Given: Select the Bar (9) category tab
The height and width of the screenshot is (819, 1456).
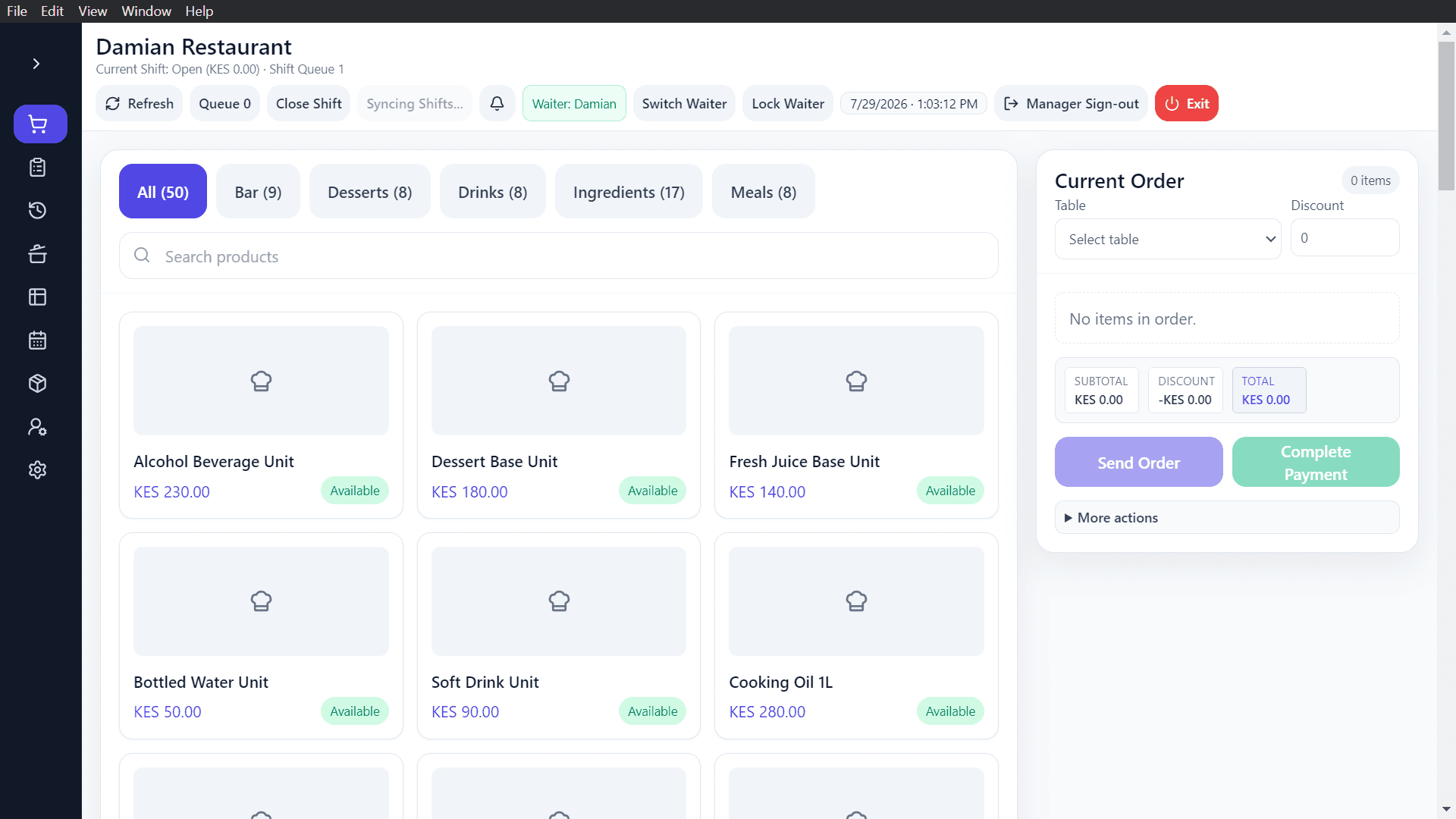Looking at the screenshot, I should (x=258, y=192).
